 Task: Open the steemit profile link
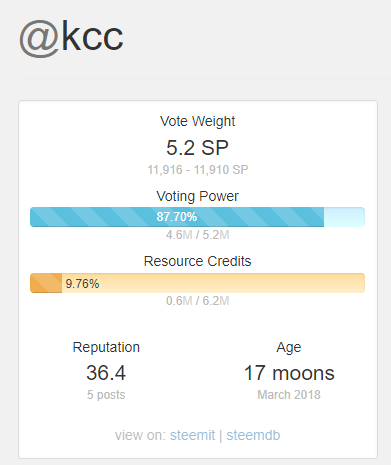click(x=192, y=435)
